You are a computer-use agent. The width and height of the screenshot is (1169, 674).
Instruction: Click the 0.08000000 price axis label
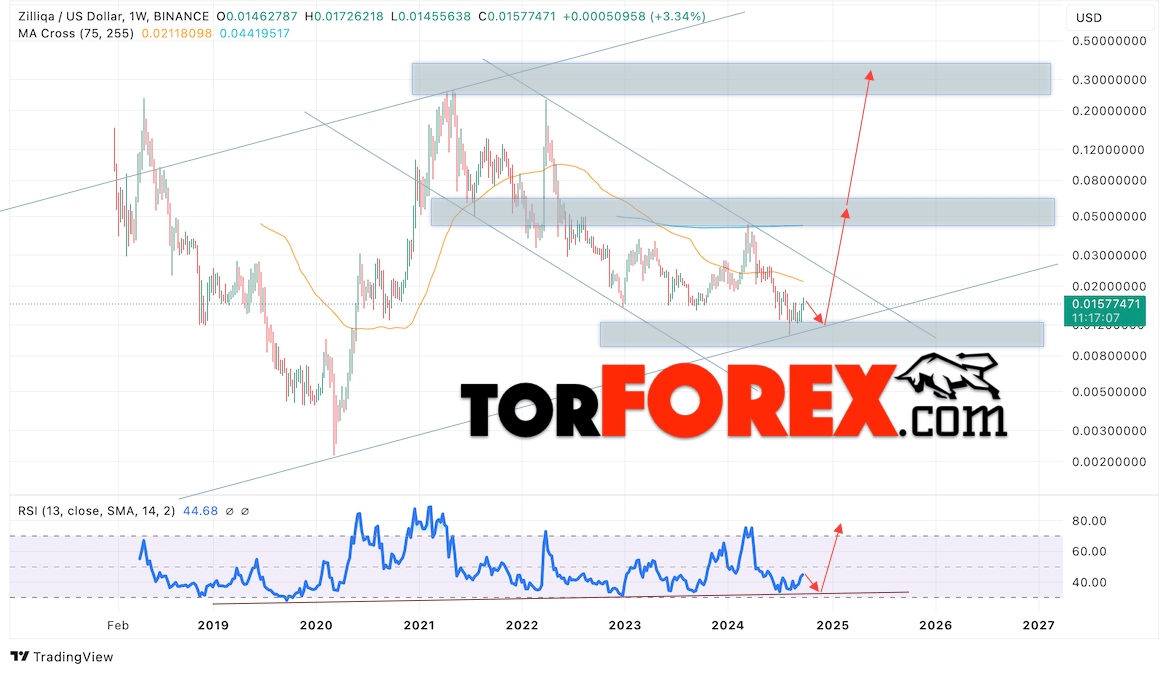coord(1109,180)
